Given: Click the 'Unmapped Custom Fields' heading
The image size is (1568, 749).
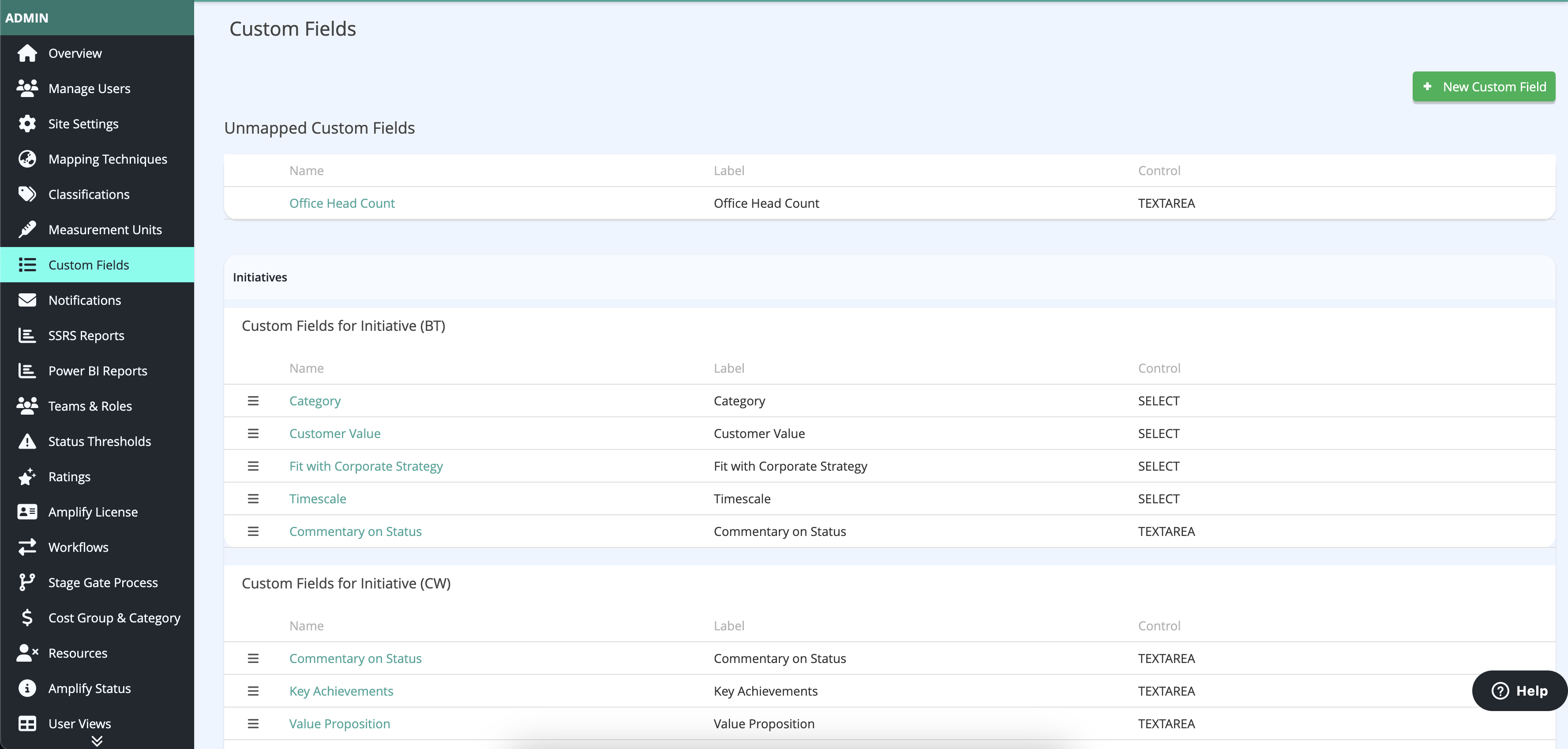Looking at the screenshot, I should (x=319, y=128).
